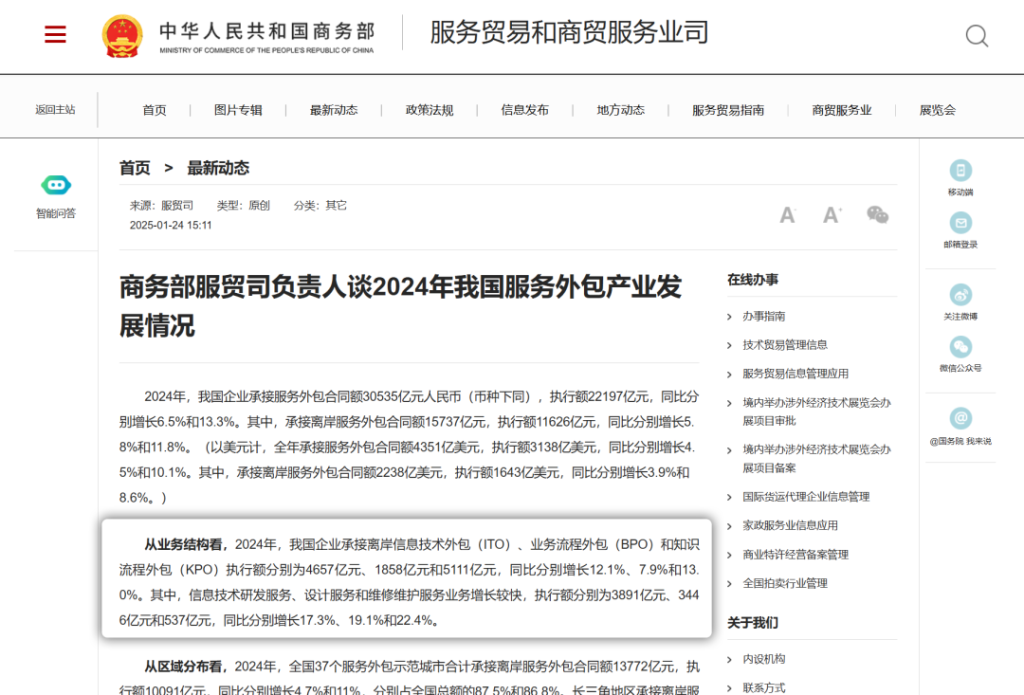Screen dimensions: 1024x695
Task: Click the search magnifier icon
Action: coord(976,36)
